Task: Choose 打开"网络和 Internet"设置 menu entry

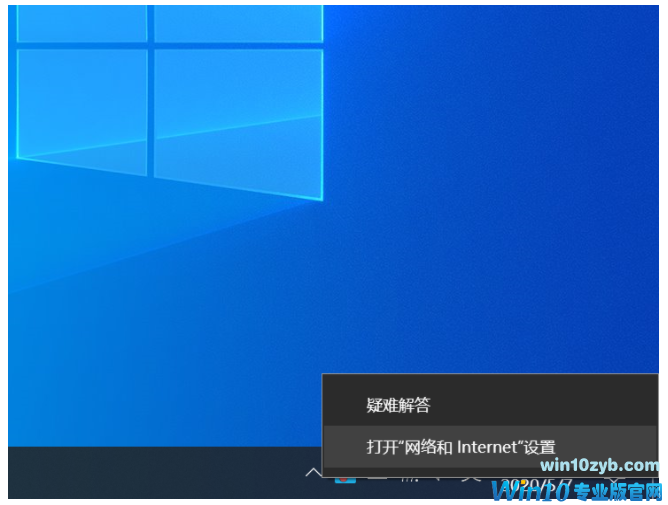Action: 460,447
